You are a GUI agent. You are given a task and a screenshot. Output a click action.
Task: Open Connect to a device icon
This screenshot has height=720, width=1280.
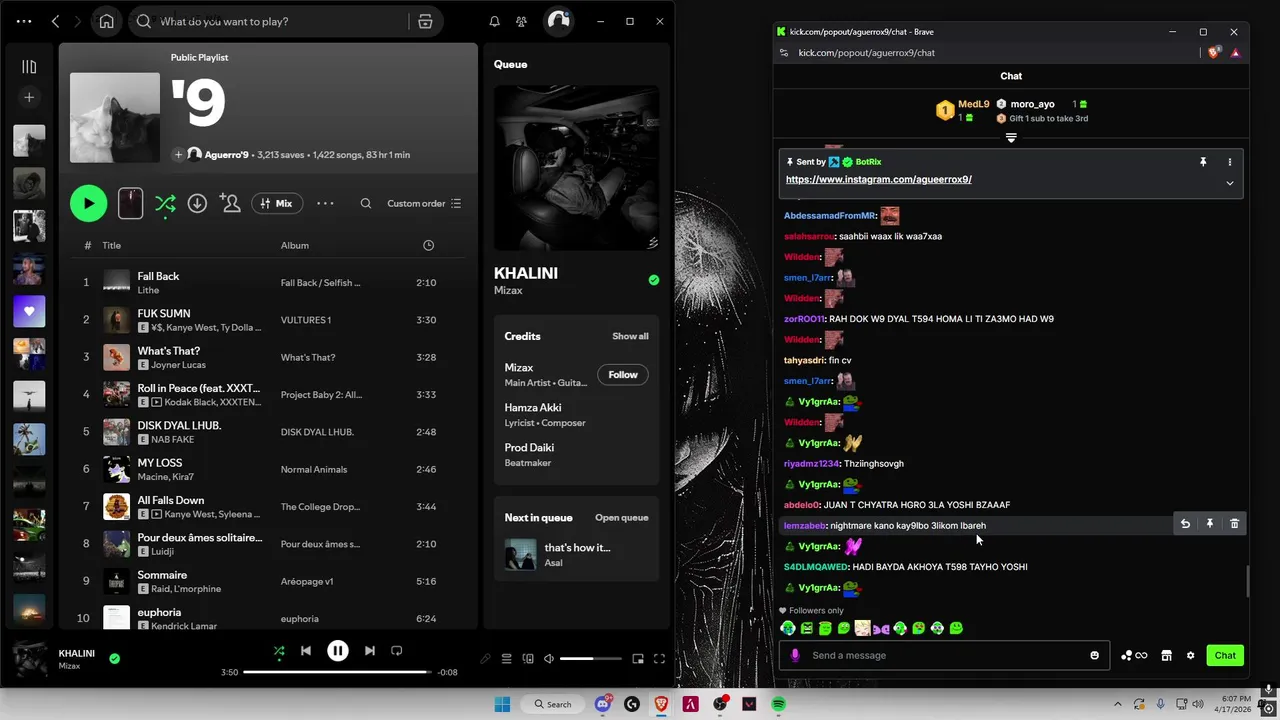tap(528, 659)
